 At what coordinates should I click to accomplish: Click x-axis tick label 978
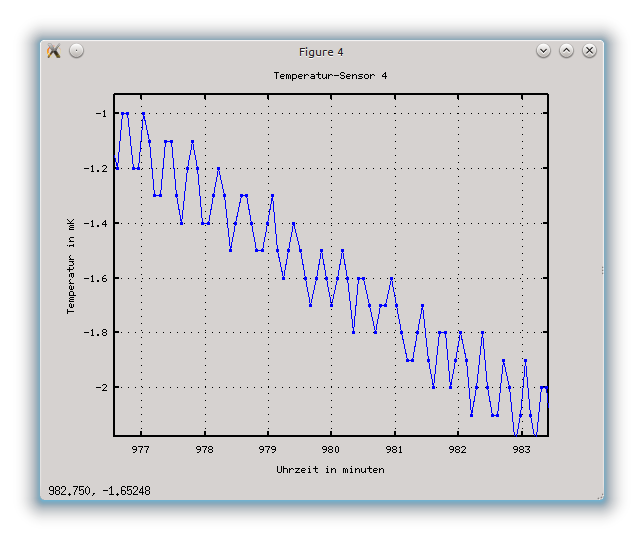point(205,450)
